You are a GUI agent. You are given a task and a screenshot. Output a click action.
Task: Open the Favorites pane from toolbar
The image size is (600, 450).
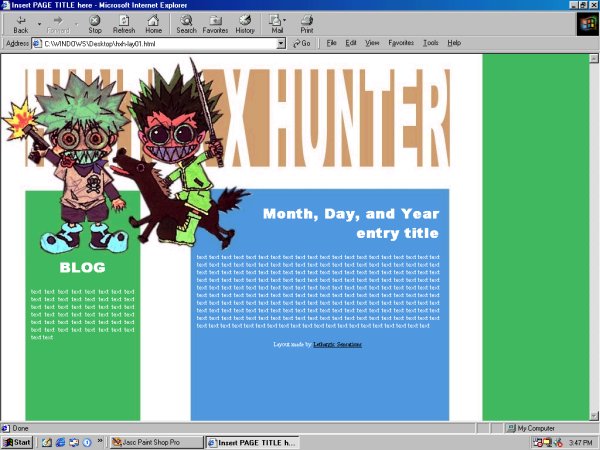(x=215, y=24)
